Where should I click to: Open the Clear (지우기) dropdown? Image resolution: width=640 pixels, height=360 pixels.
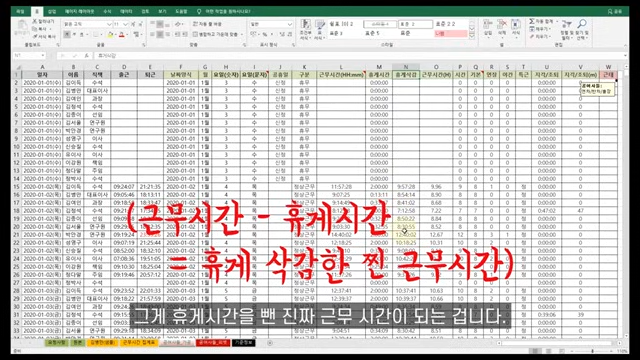point(540,37)
